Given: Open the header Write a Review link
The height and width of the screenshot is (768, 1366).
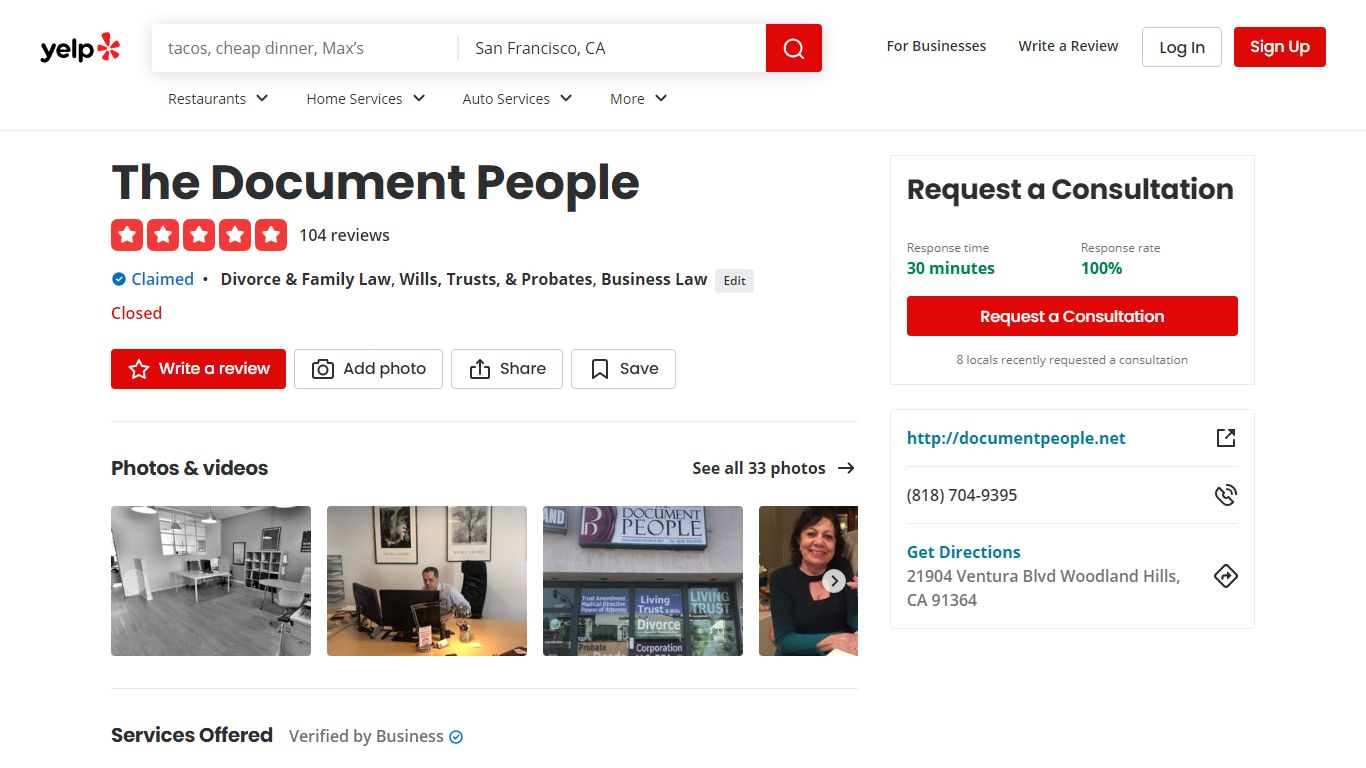Looking at the screenshot, I should pyautogui.click(x=1068, y=46).
